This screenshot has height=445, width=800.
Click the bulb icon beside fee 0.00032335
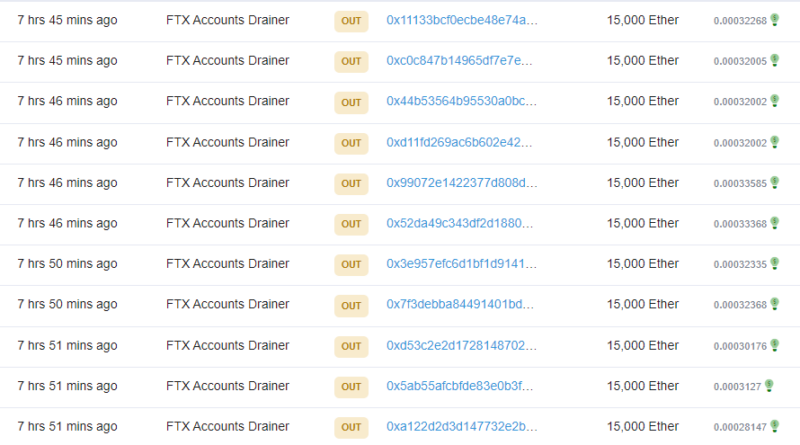[x=774, y=265]
